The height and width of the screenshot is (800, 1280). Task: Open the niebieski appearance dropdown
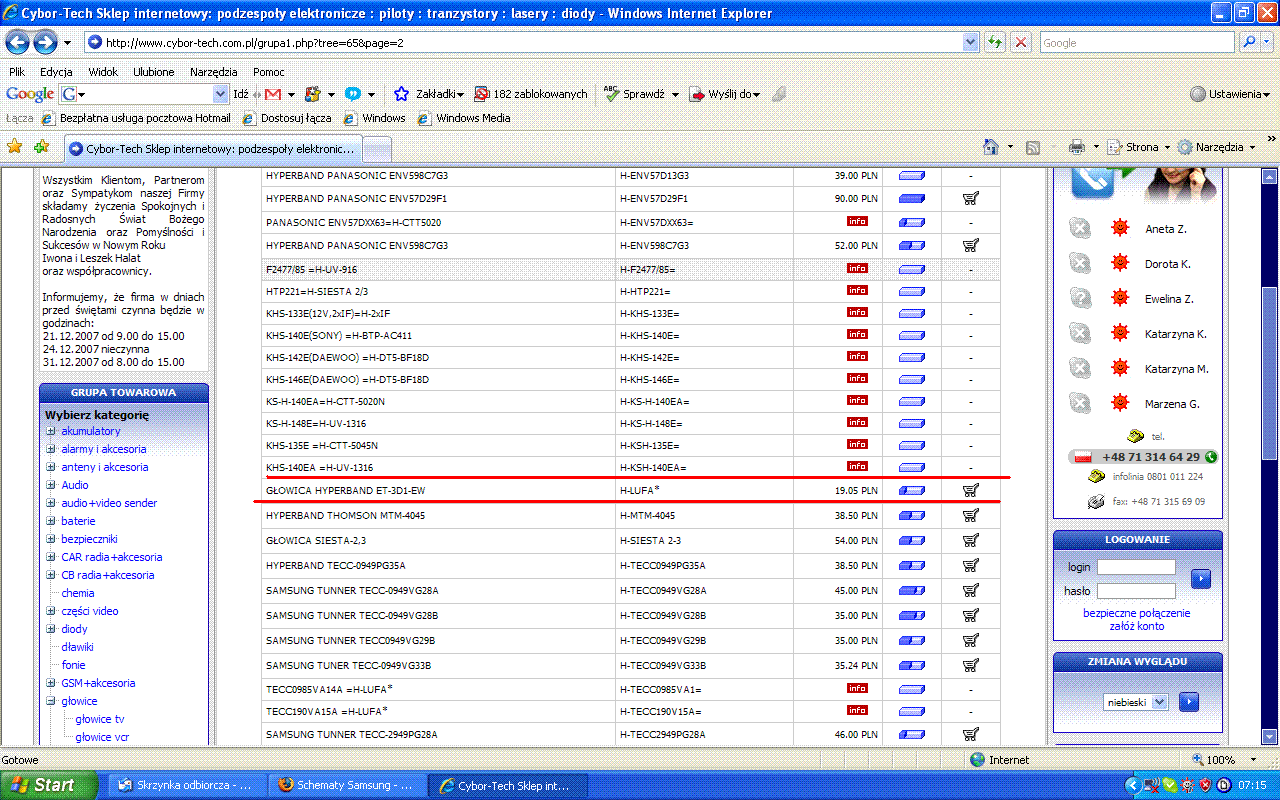[1136, 702]
